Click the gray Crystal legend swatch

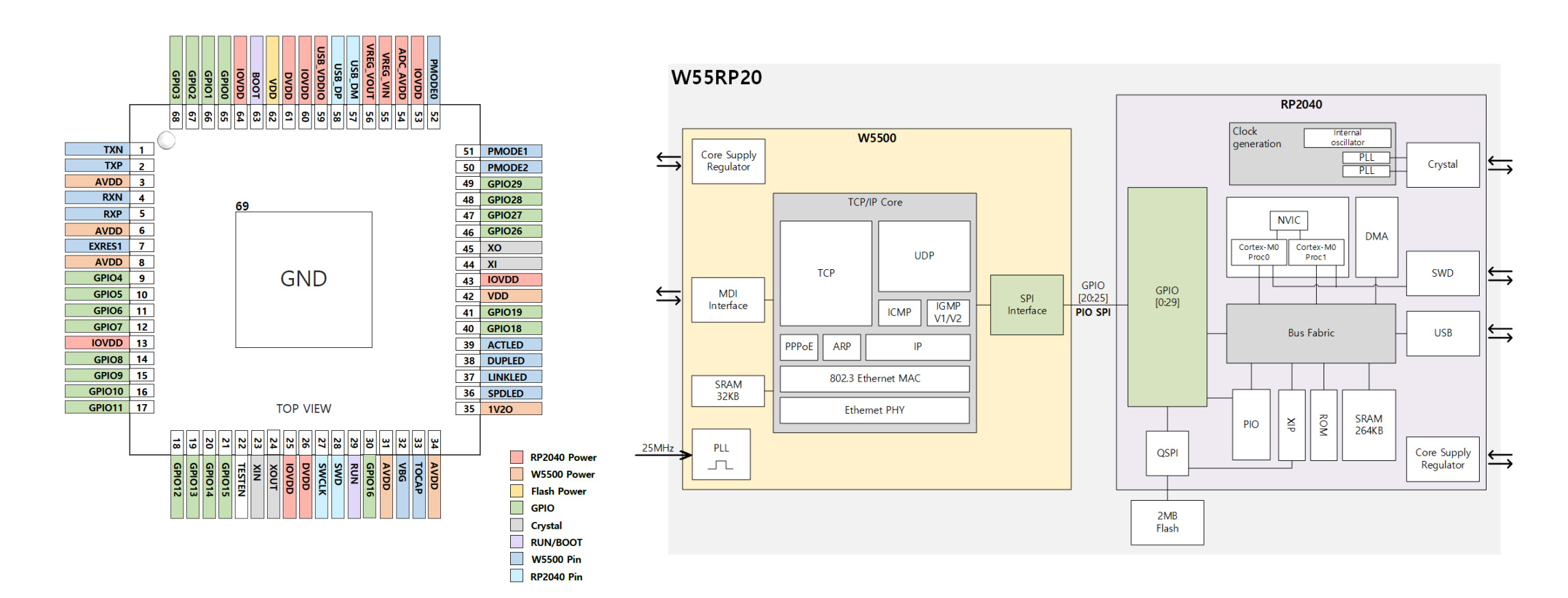coord(516,525)
